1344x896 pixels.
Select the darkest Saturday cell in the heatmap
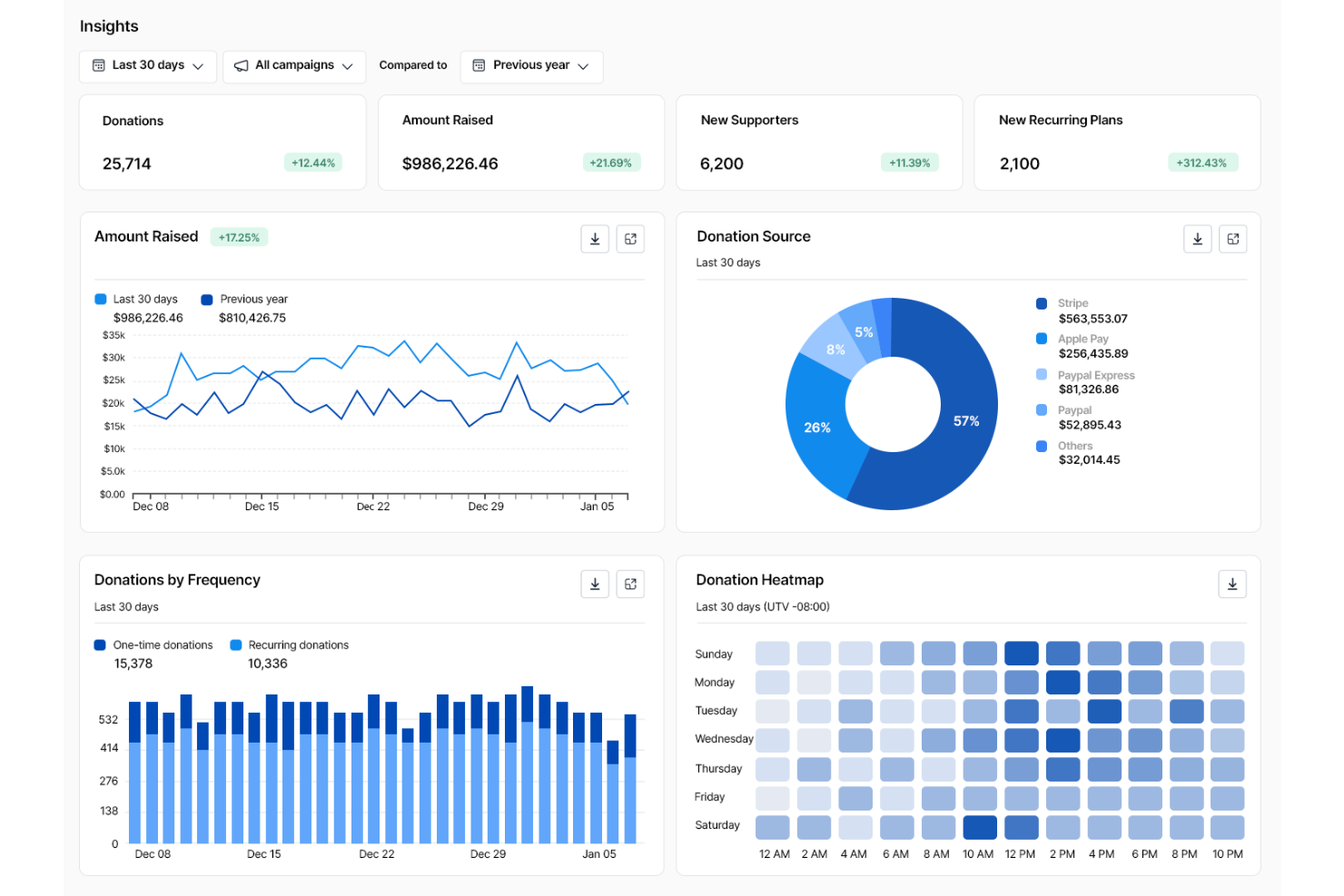(x=979, y=827)
